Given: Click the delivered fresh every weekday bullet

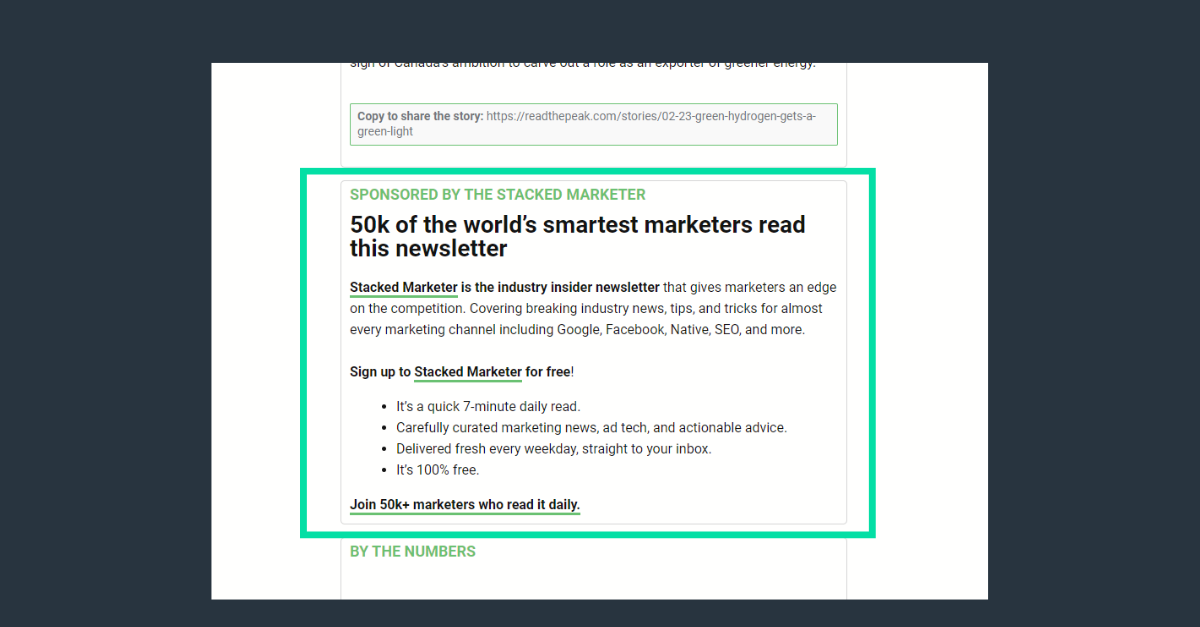Looking at the screenshot, I should click(552, 448).
